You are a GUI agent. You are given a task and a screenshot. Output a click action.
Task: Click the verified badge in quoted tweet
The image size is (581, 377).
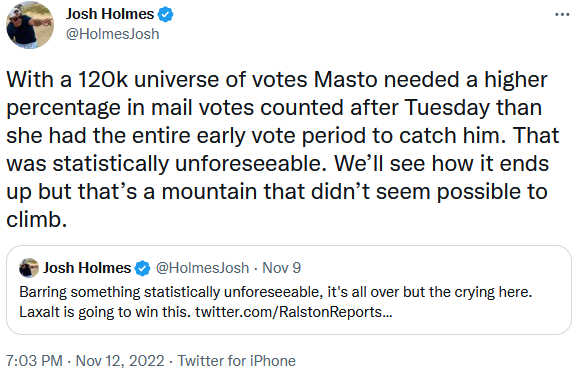click(143, 268)
